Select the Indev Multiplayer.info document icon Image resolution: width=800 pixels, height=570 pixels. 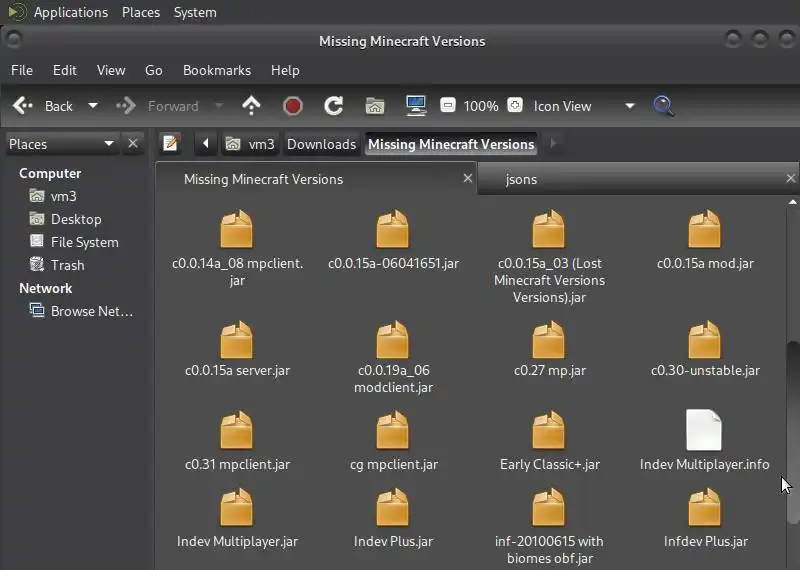point(704,430)
